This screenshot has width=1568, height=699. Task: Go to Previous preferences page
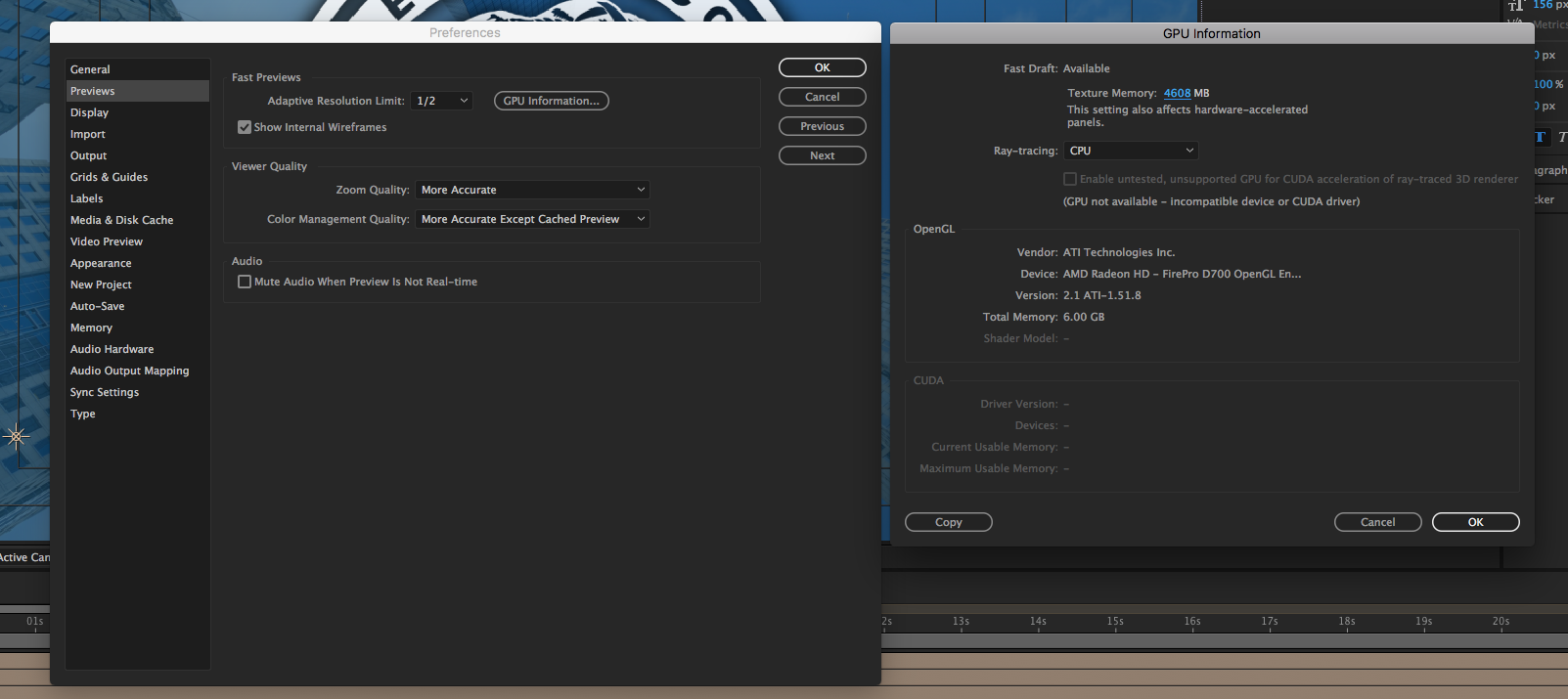pyautogui.click(x=823, y=126)
